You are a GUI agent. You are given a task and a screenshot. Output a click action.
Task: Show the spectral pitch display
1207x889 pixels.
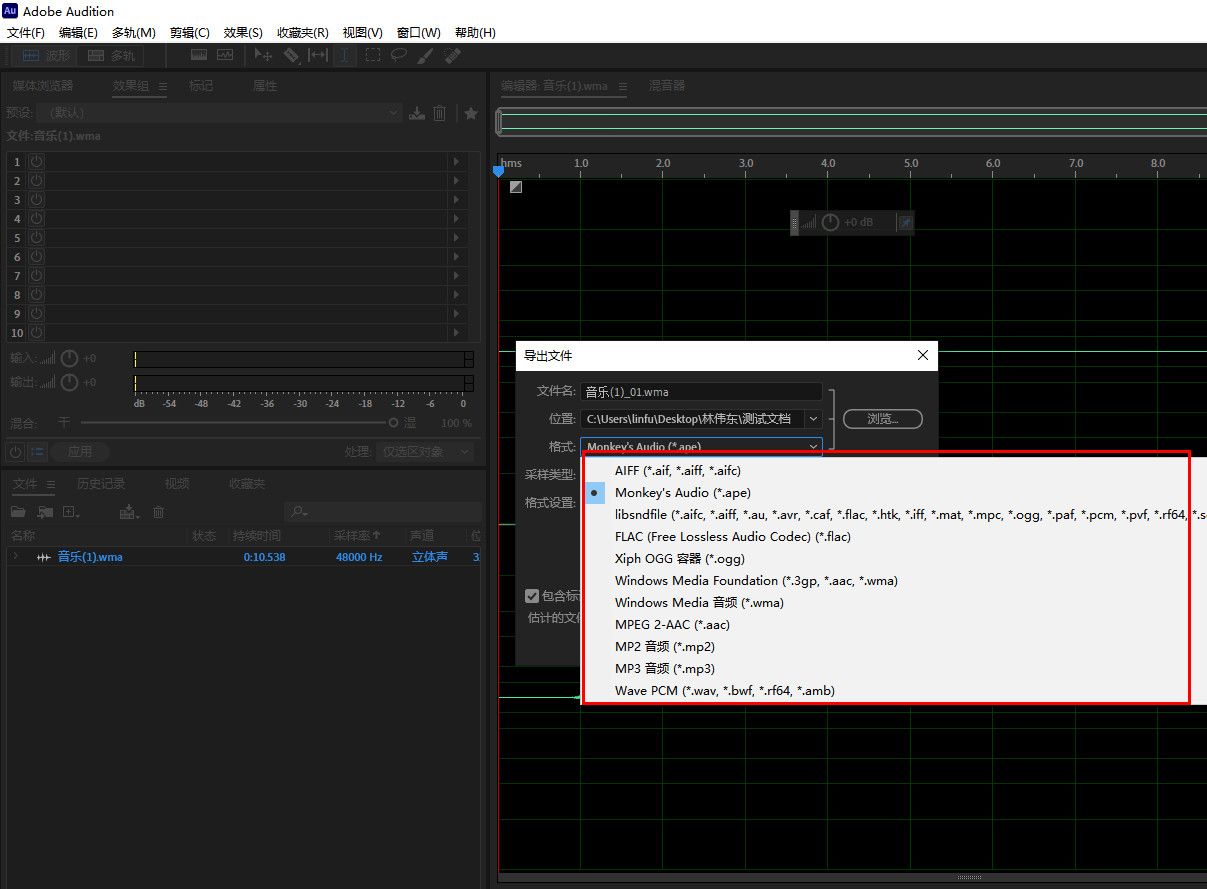(225, 56)
